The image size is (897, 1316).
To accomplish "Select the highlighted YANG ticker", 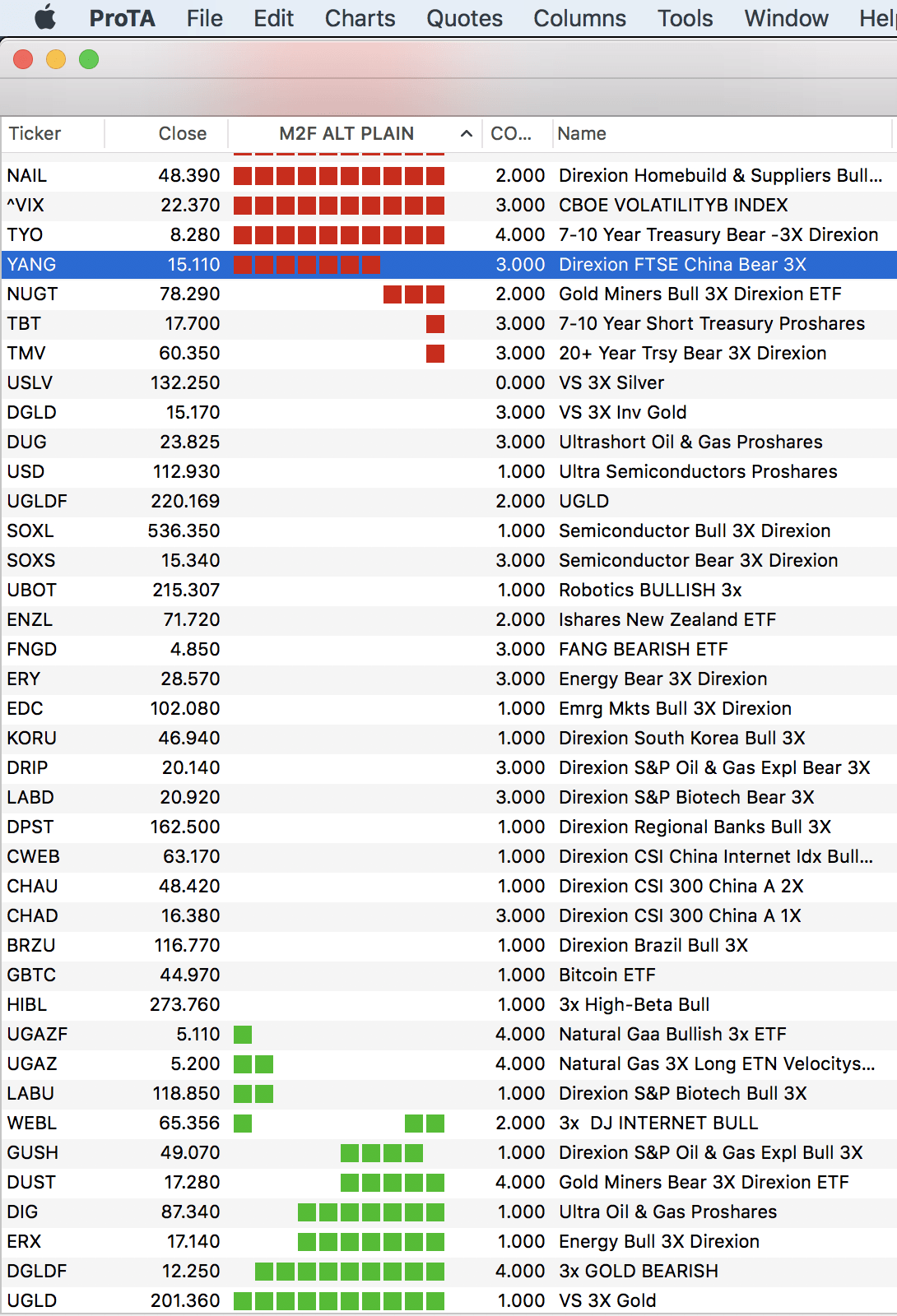I will tap(31, 264).
